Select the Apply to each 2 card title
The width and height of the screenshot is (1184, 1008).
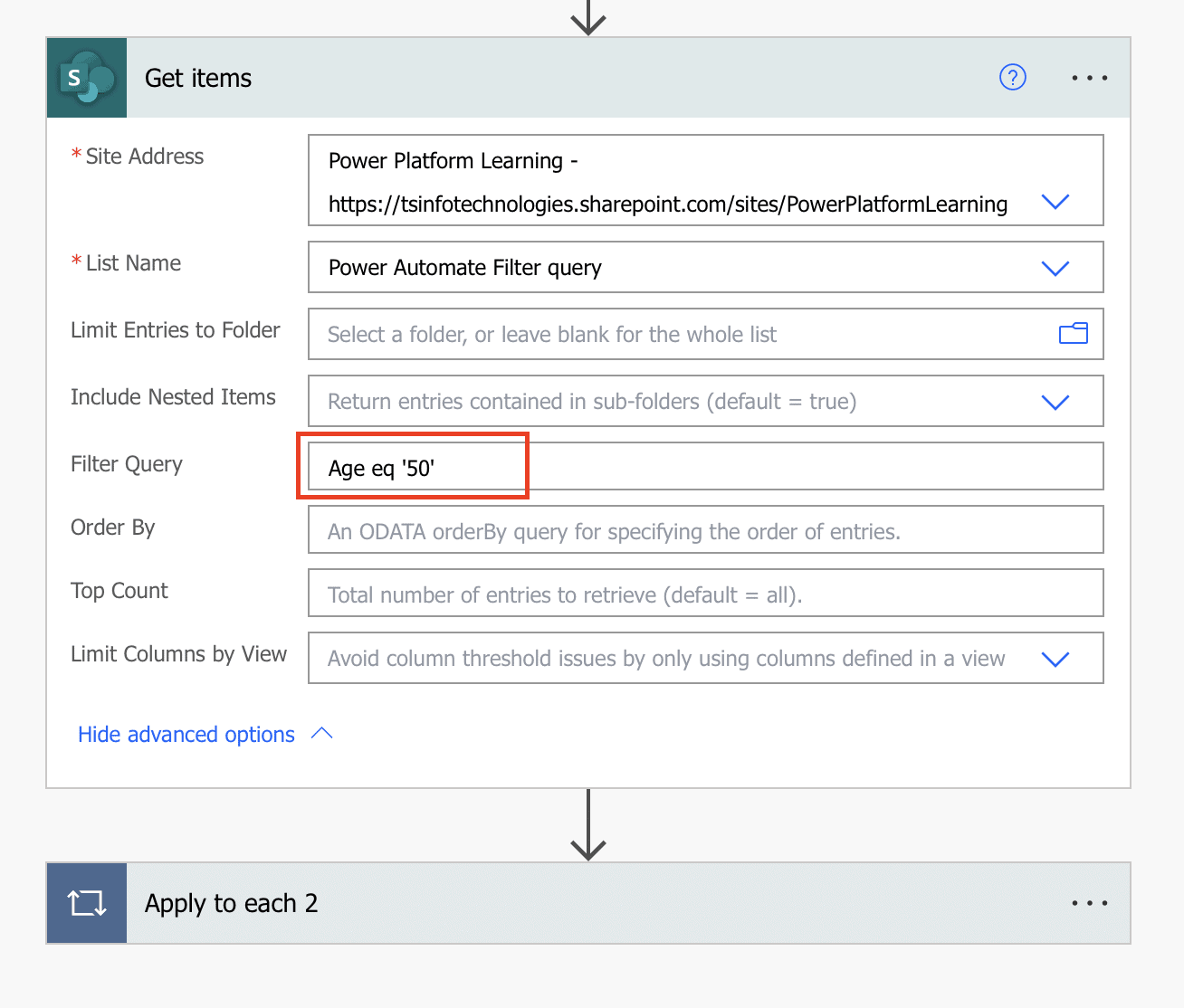231,902
